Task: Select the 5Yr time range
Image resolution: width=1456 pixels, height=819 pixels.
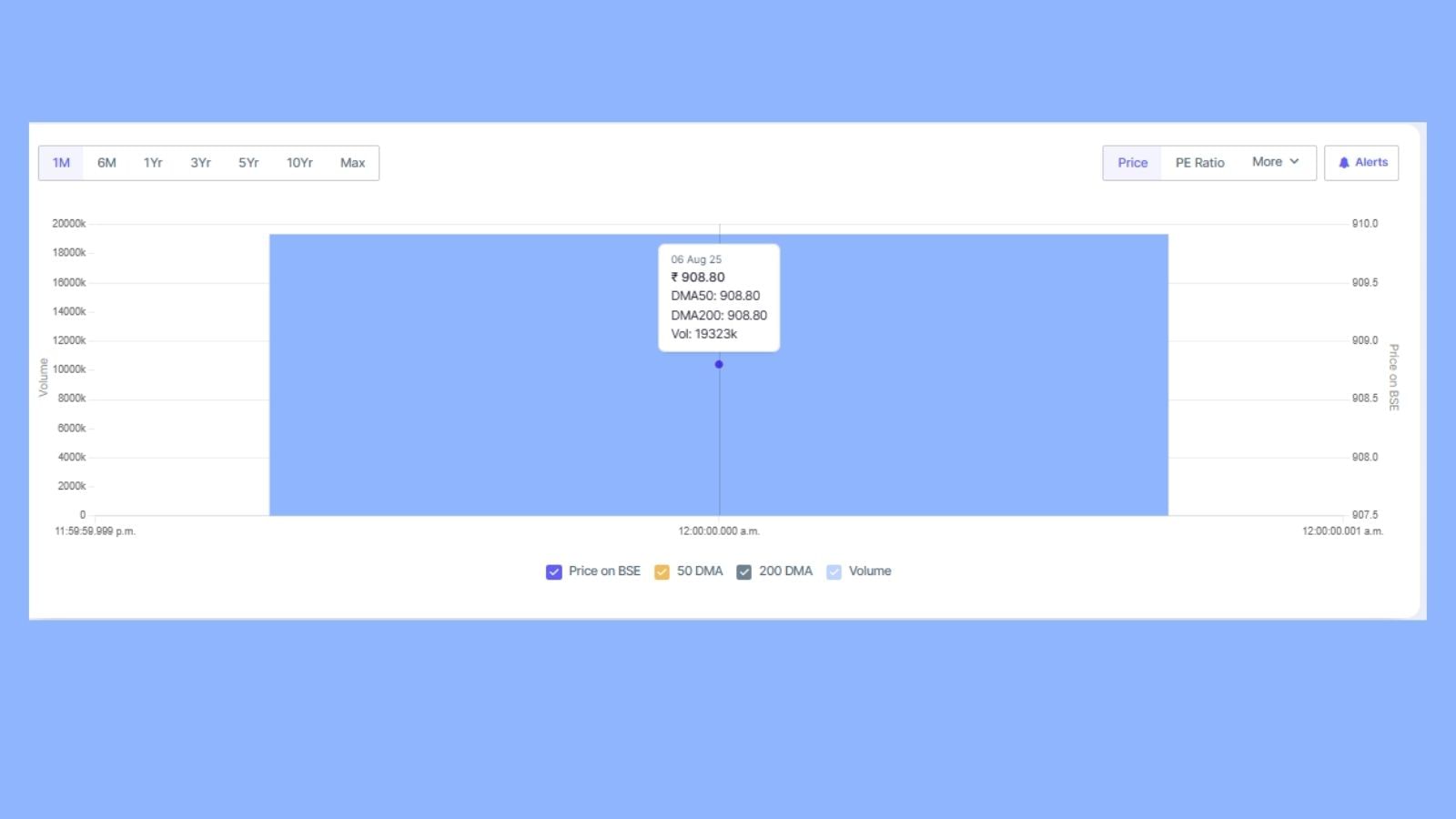Action: [x=248, y=163]
